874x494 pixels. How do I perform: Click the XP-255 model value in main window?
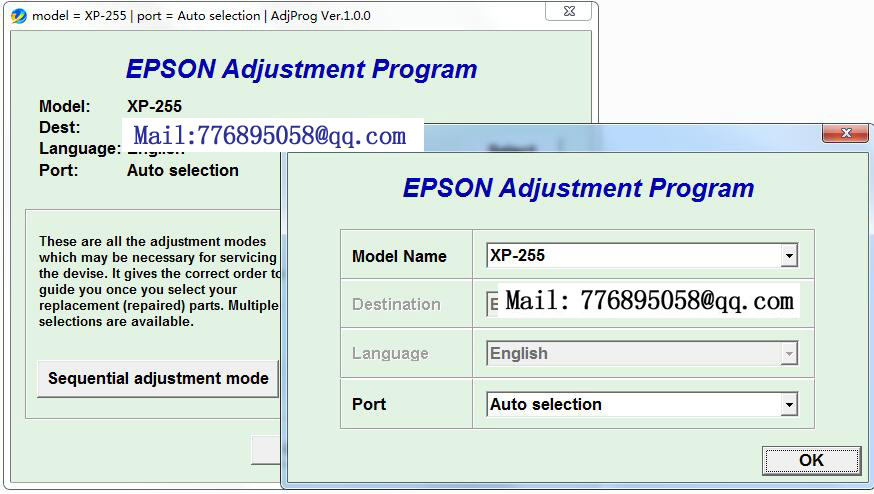click(x=154, y=106)
